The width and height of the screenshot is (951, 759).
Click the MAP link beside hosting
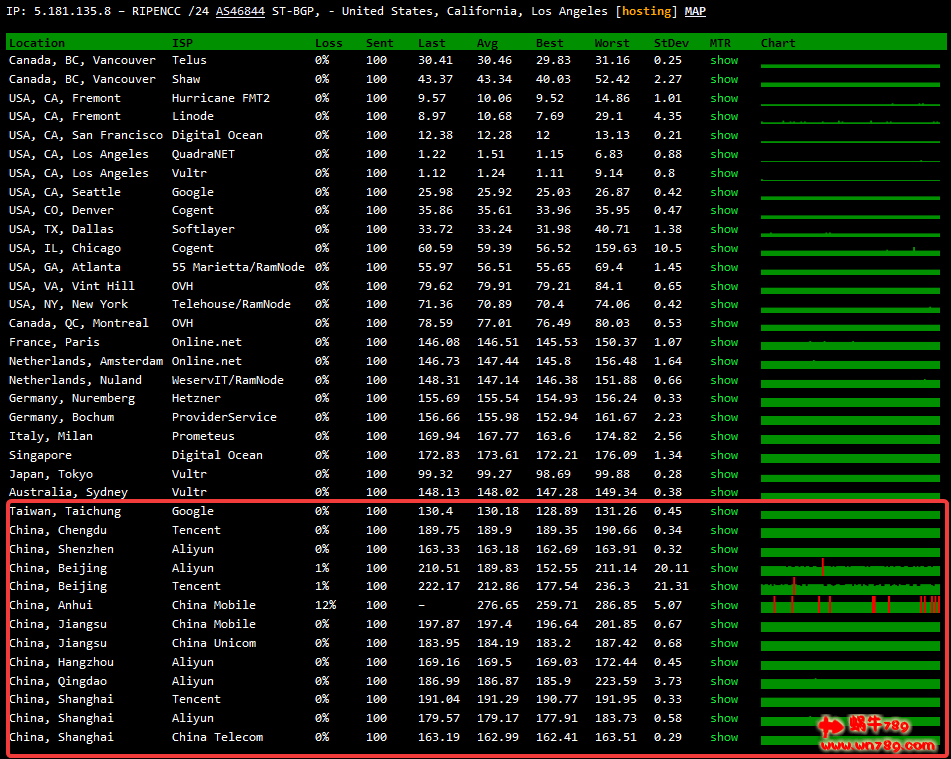pos(695,11)
